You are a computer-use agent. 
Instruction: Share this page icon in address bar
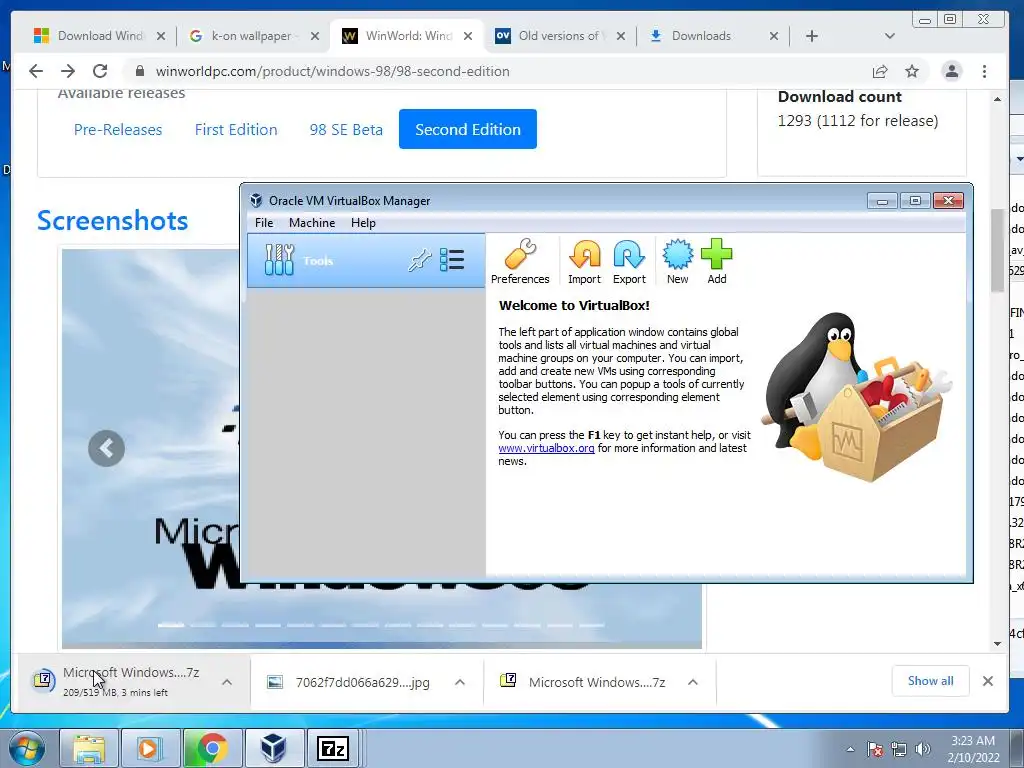click(880, 71)
